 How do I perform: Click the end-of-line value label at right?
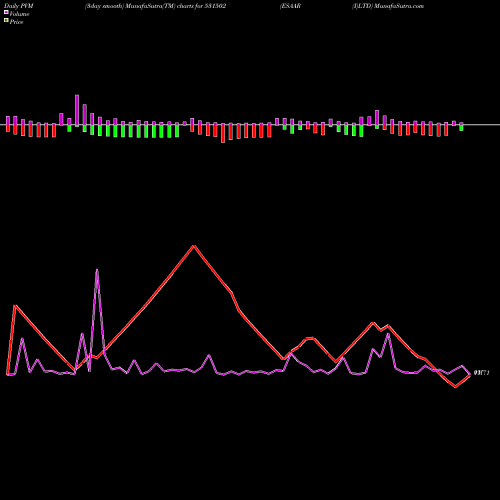pyautogui.click(x=481, y=373)
